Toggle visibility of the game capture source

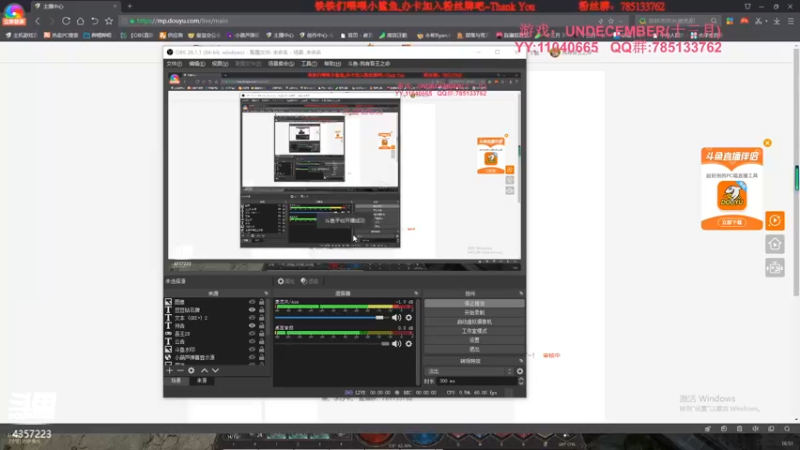252,334
